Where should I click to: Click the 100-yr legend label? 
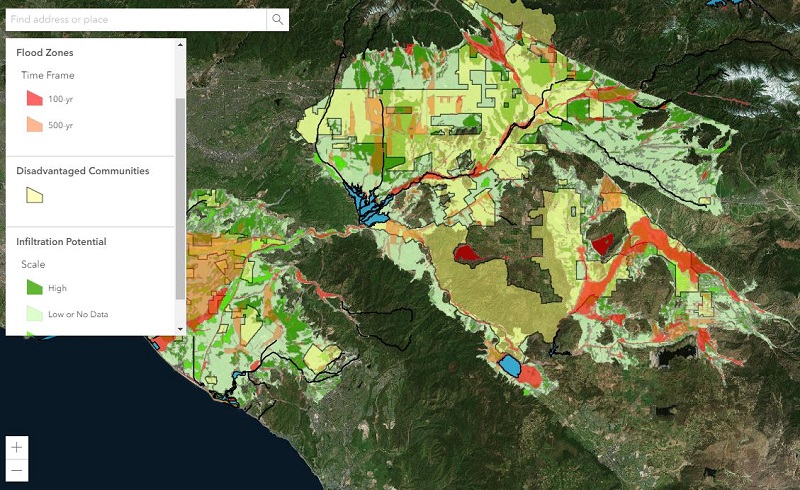pyautogui.click(x=60, y=99)
